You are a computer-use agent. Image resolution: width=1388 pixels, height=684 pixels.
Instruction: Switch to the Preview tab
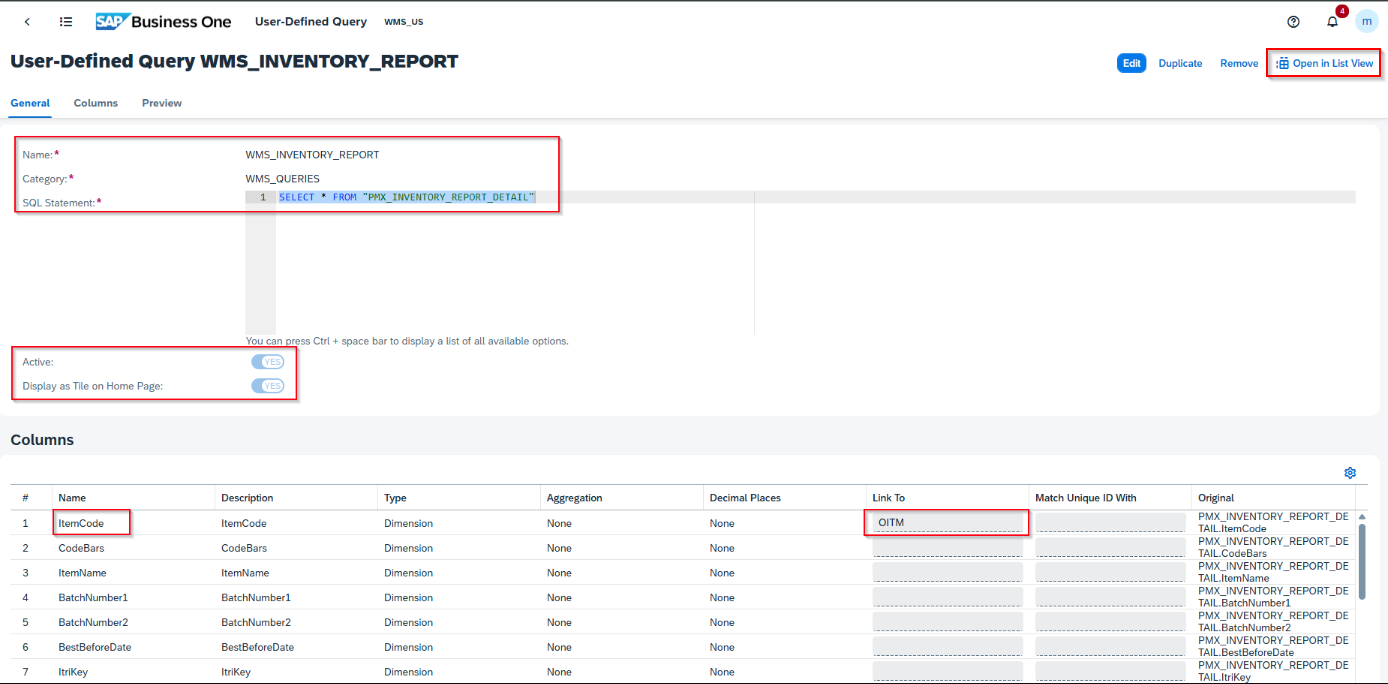(x=161, y=102)
